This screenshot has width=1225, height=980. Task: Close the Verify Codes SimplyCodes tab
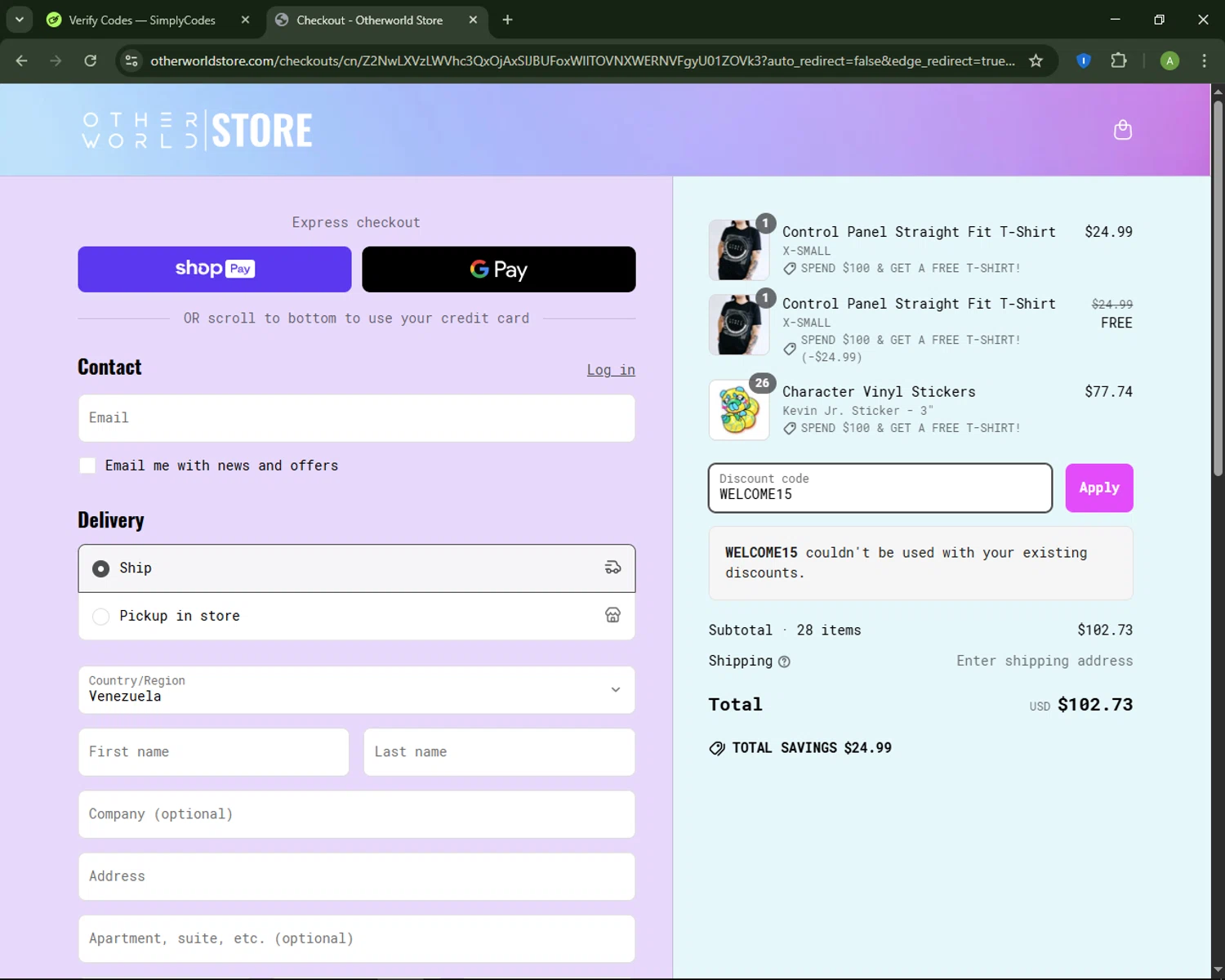245,20
